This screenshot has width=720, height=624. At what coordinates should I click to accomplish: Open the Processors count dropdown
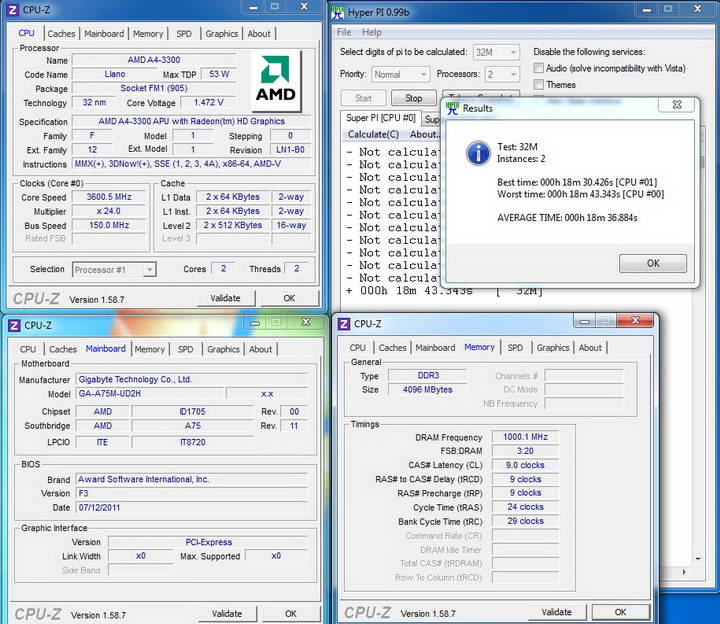[501, 74]
